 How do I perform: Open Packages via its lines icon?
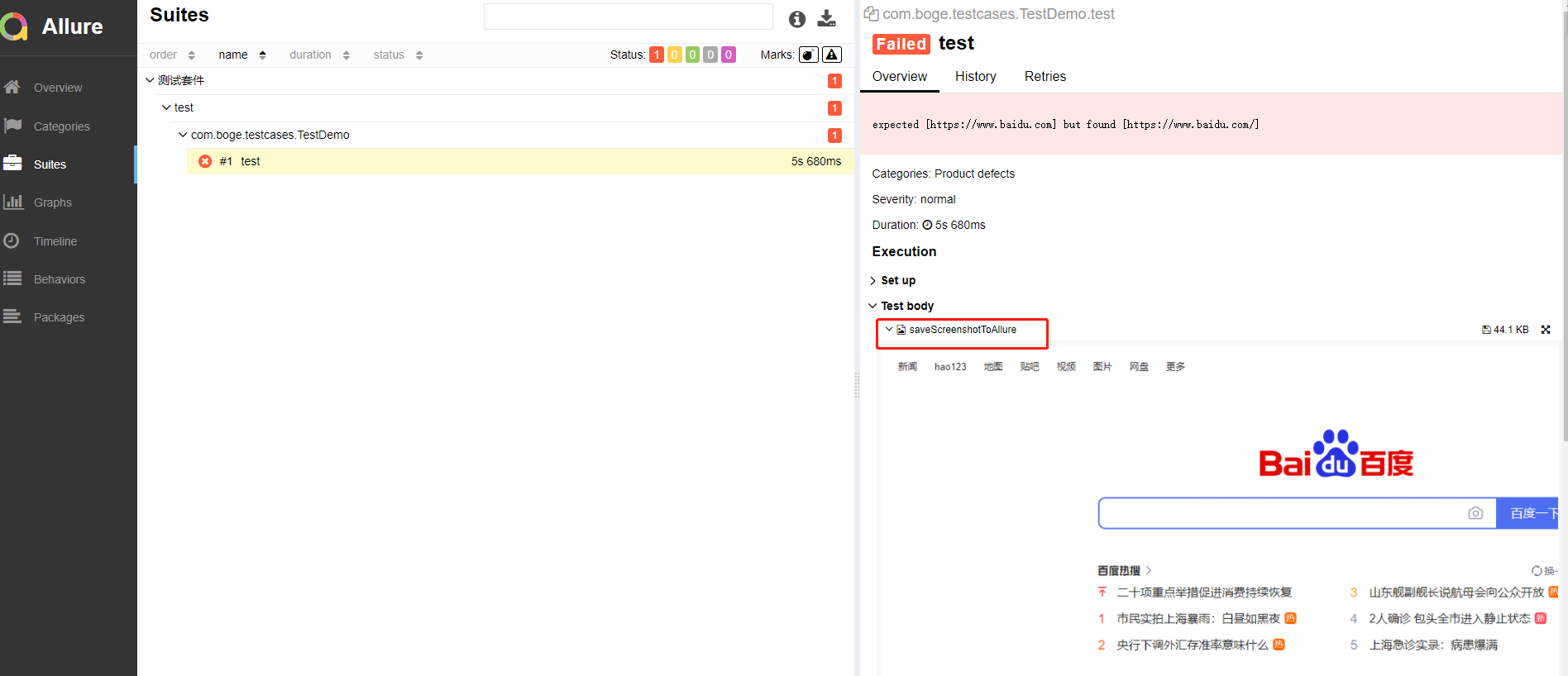pos(12,317)
